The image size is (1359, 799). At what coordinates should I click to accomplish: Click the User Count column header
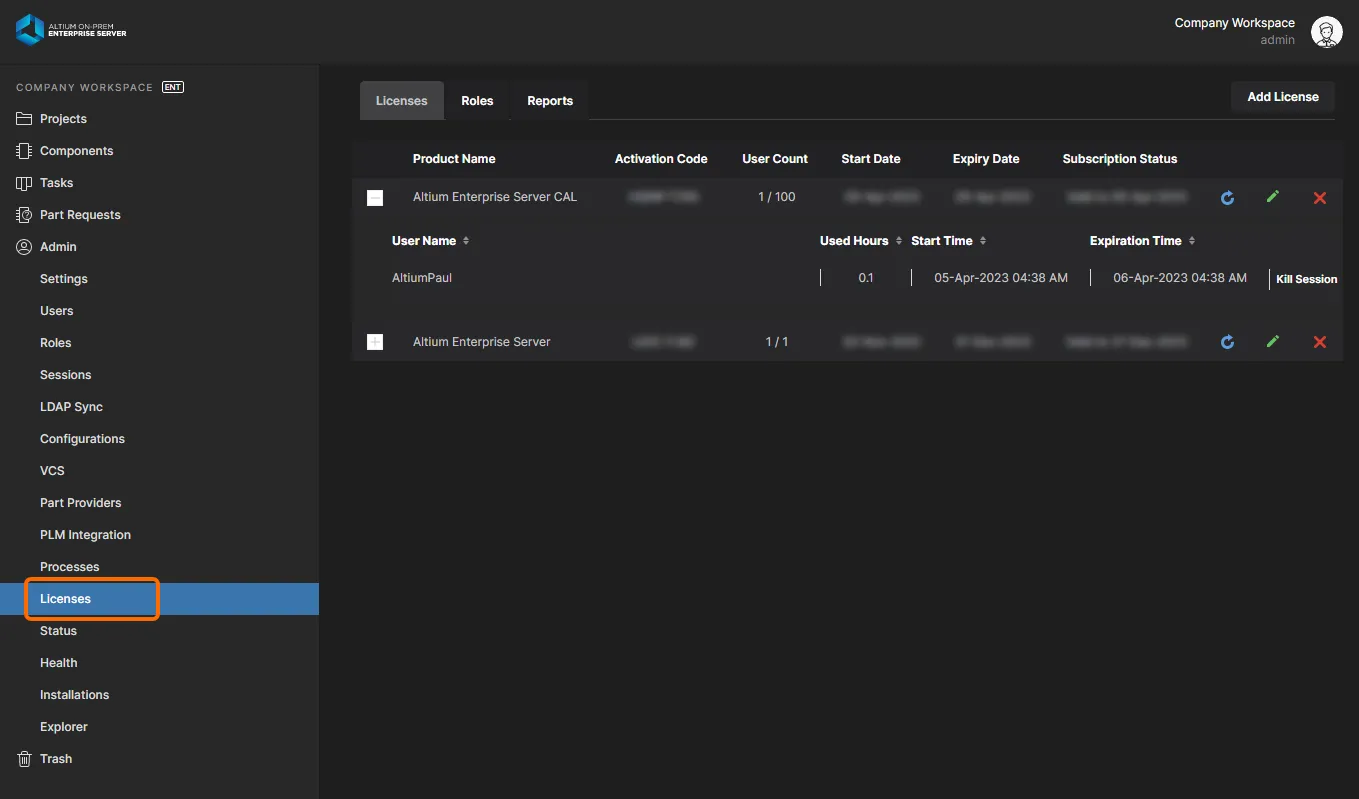tap(775, 159)
